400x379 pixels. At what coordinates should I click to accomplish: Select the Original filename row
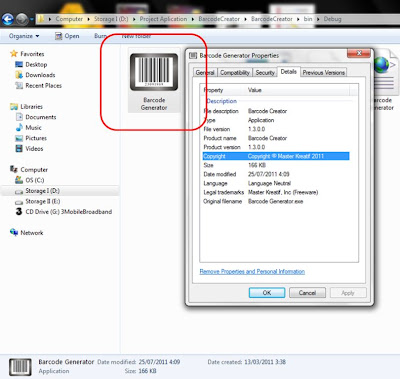(276, 201)
